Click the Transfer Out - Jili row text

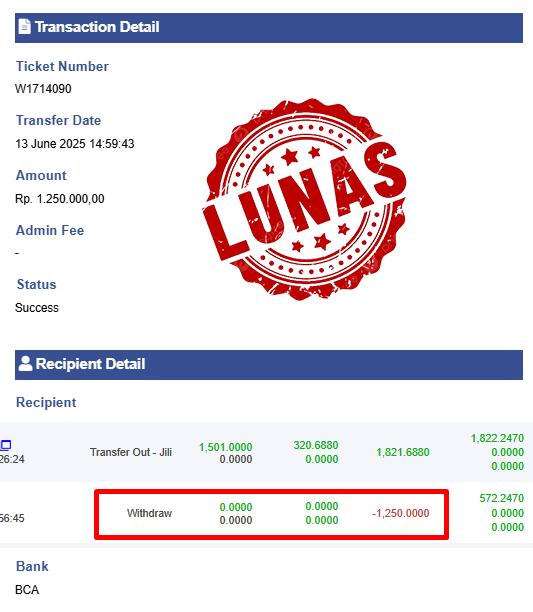tap(131, 452)
